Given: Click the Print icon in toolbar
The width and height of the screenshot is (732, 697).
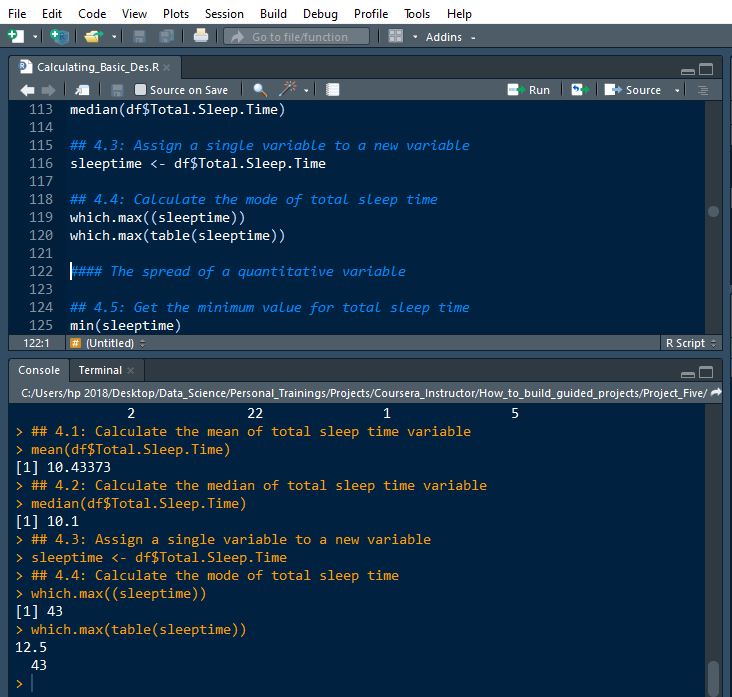Looking at the screenshot, I should 201,36.
